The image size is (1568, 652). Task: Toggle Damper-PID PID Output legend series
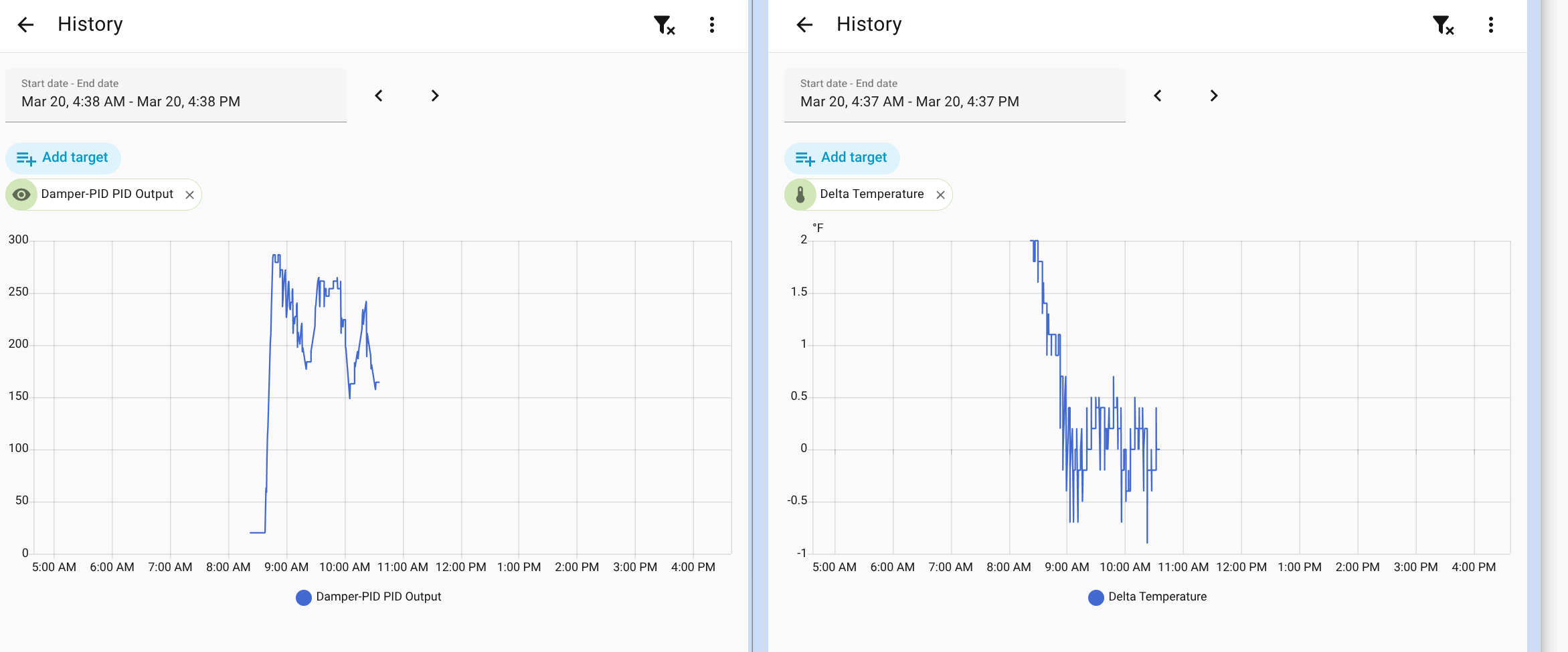click(369, 596)
